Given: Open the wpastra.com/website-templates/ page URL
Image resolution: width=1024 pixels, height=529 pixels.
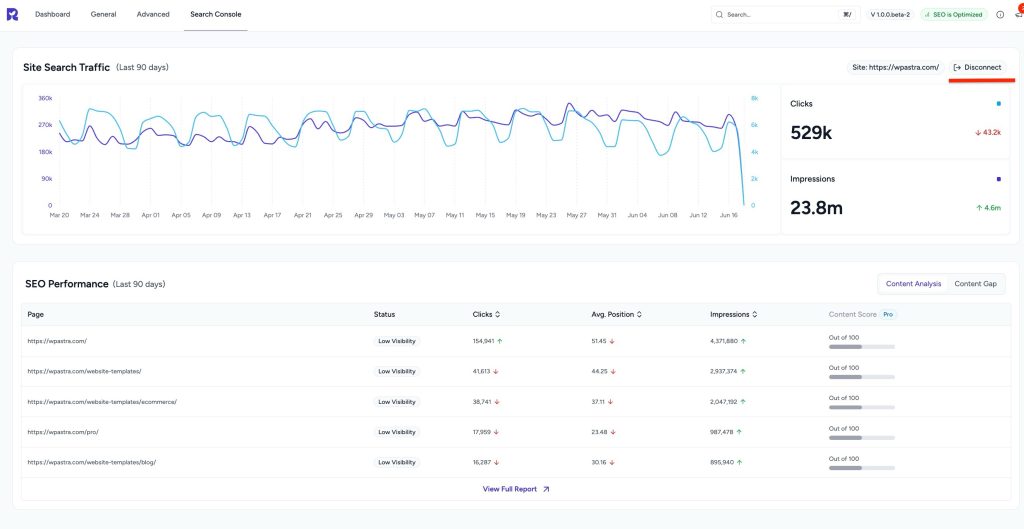Looking at the screenshot, I should point(84,371).
